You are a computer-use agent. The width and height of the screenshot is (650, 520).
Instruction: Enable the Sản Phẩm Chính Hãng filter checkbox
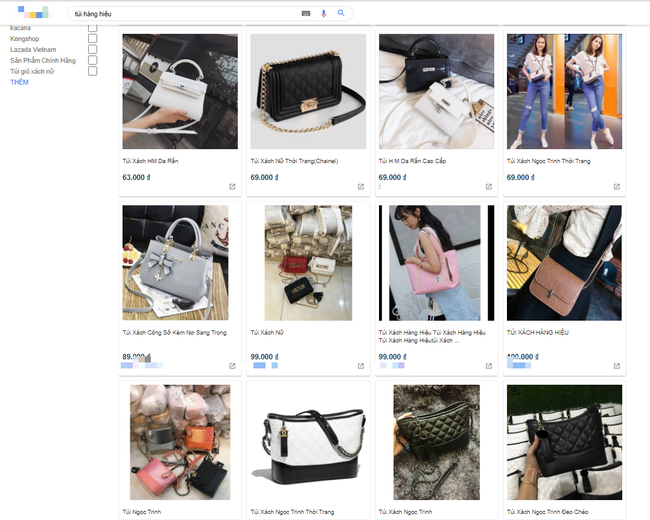[x=93, y=60]
